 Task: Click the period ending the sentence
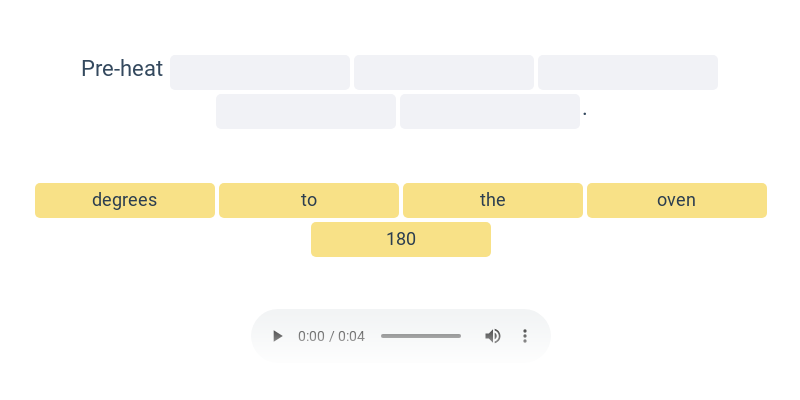(585, 115)
